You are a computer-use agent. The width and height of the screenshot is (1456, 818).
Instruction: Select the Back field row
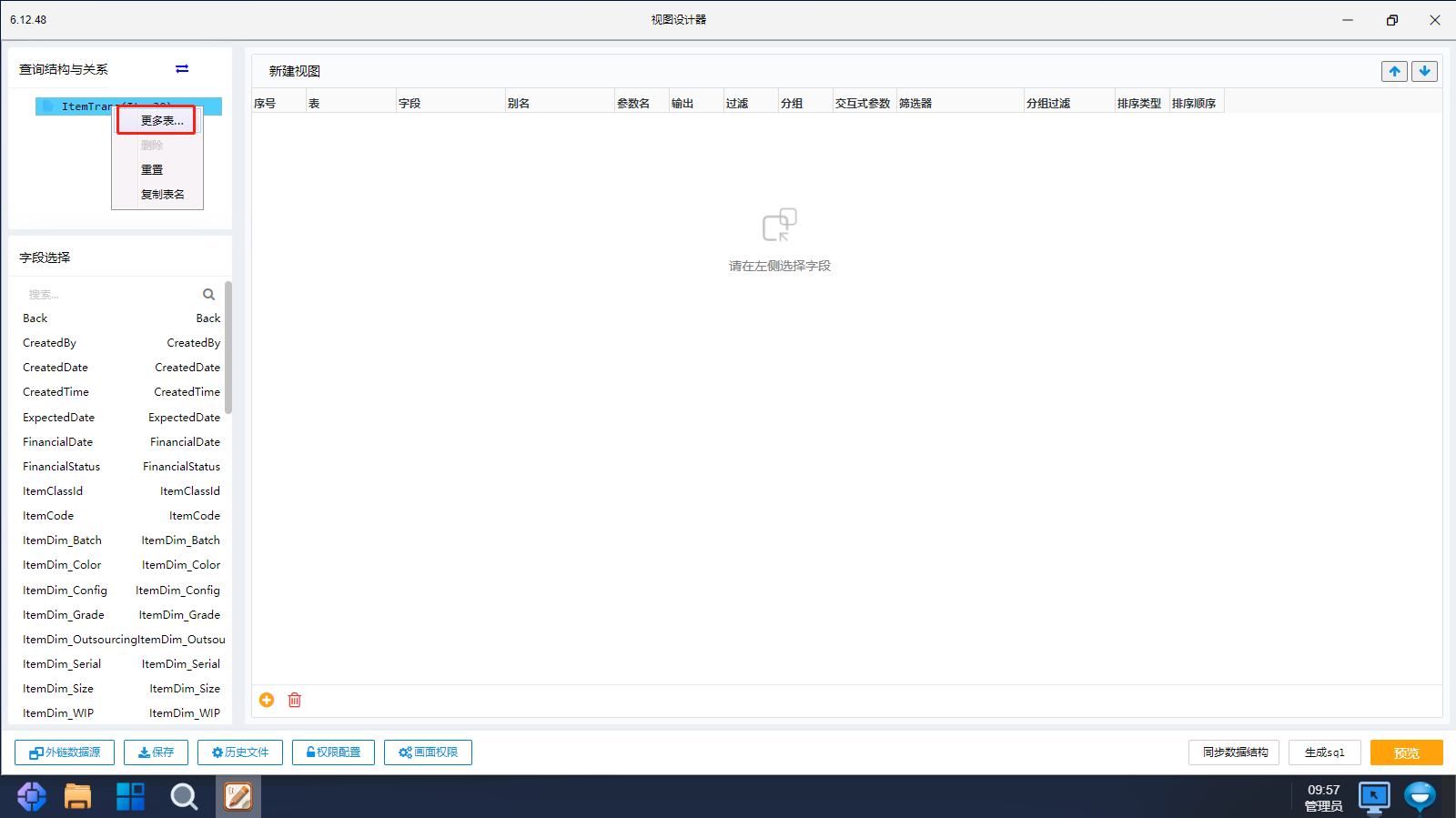coord(121,318)
